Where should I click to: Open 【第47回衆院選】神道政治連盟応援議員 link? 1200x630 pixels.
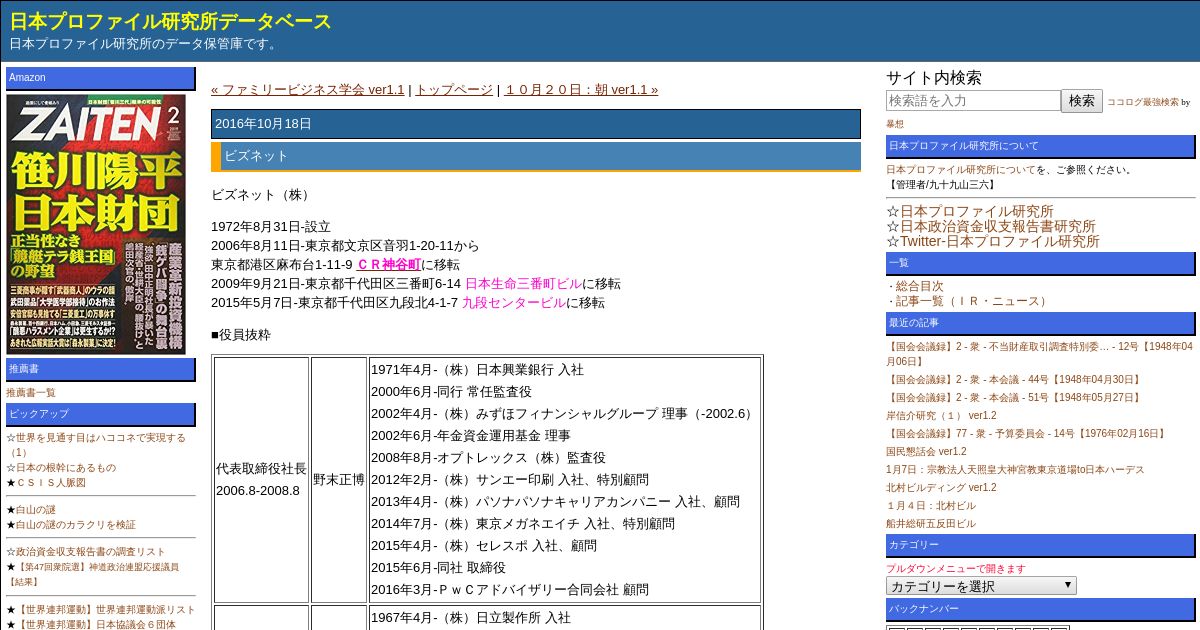93,574
